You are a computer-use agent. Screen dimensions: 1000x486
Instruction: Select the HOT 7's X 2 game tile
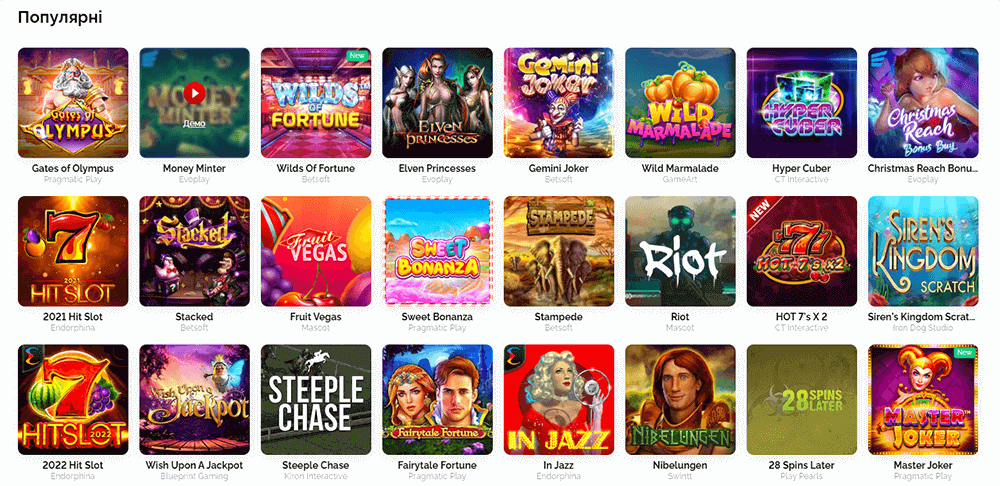[802, 251]
